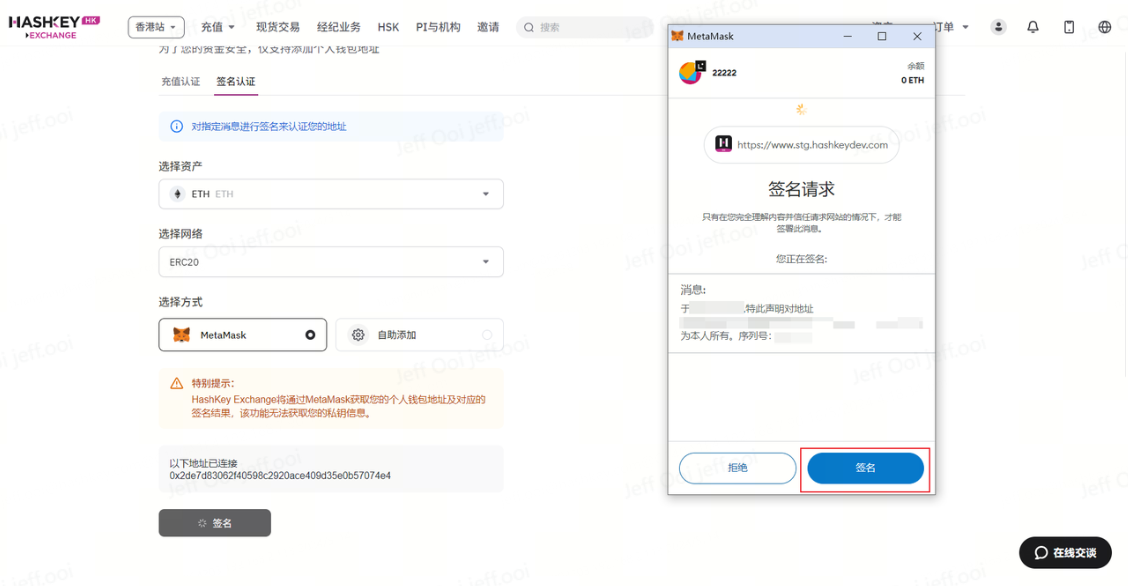Screen dimensions: 1128x586
Task: Click the hashkeydev.com URL in MetaMask
Action: (x=813, y=145)
